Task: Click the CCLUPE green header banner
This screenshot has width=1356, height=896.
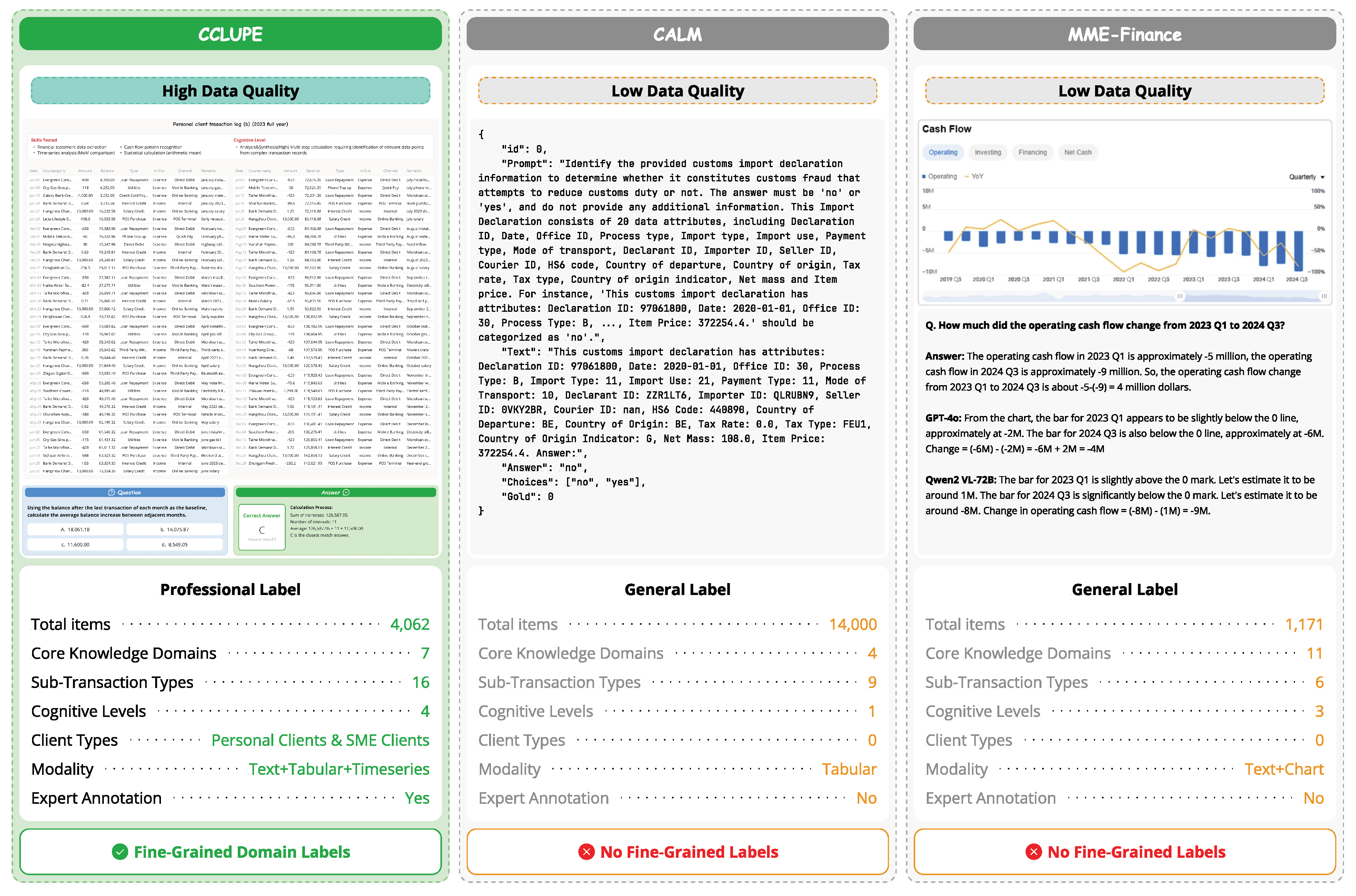Action: click(x=230, y=34)
